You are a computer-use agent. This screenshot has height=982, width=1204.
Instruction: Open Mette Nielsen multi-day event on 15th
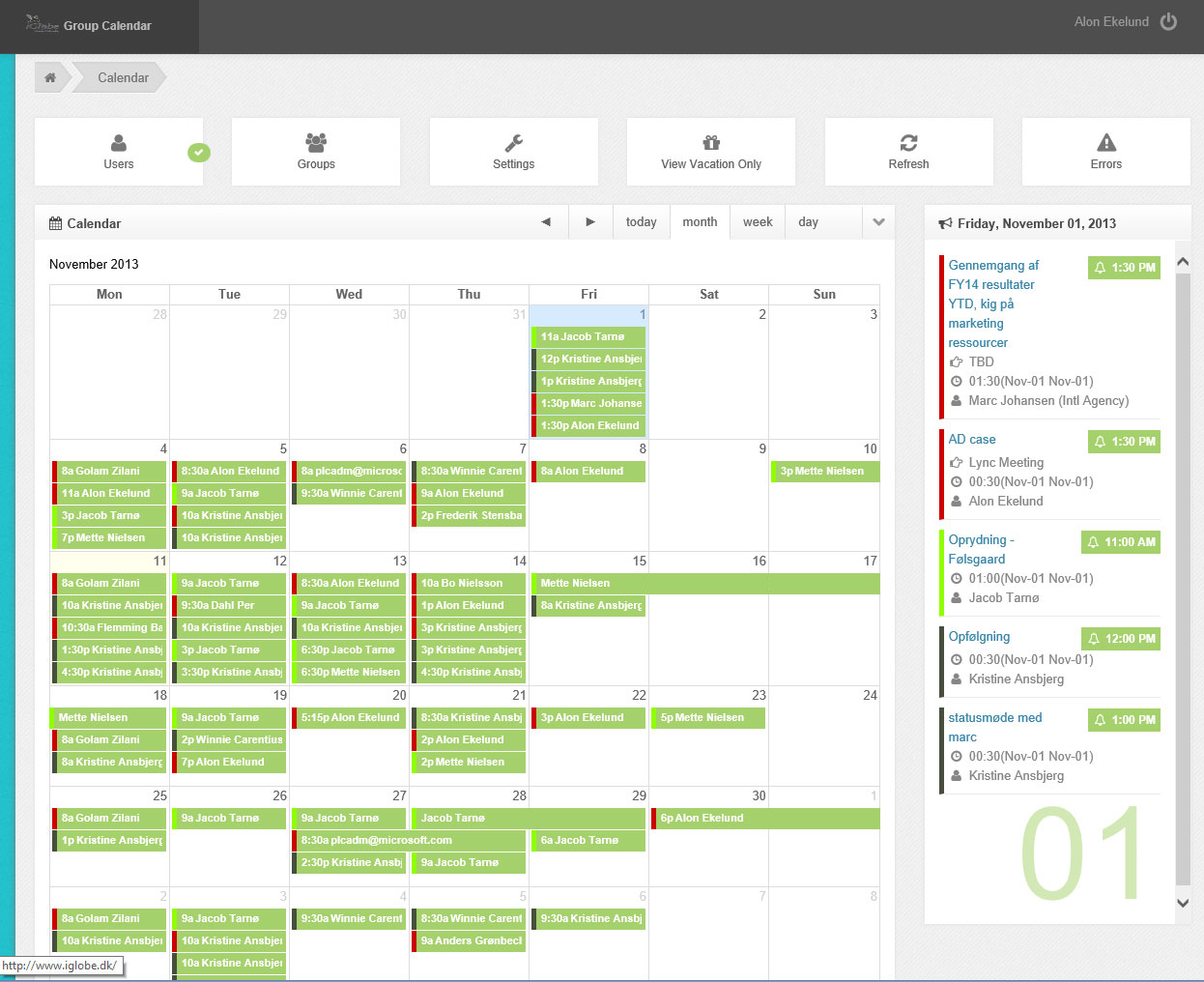tap(705, 583)
